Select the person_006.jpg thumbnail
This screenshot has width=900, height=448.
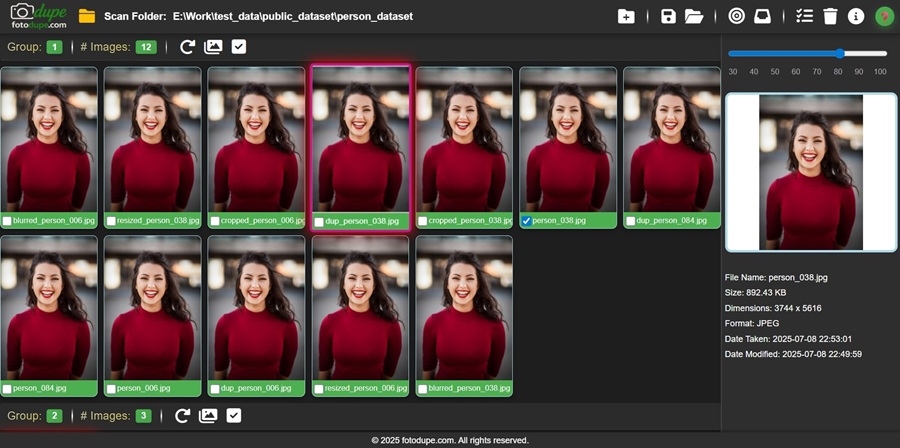153,308
